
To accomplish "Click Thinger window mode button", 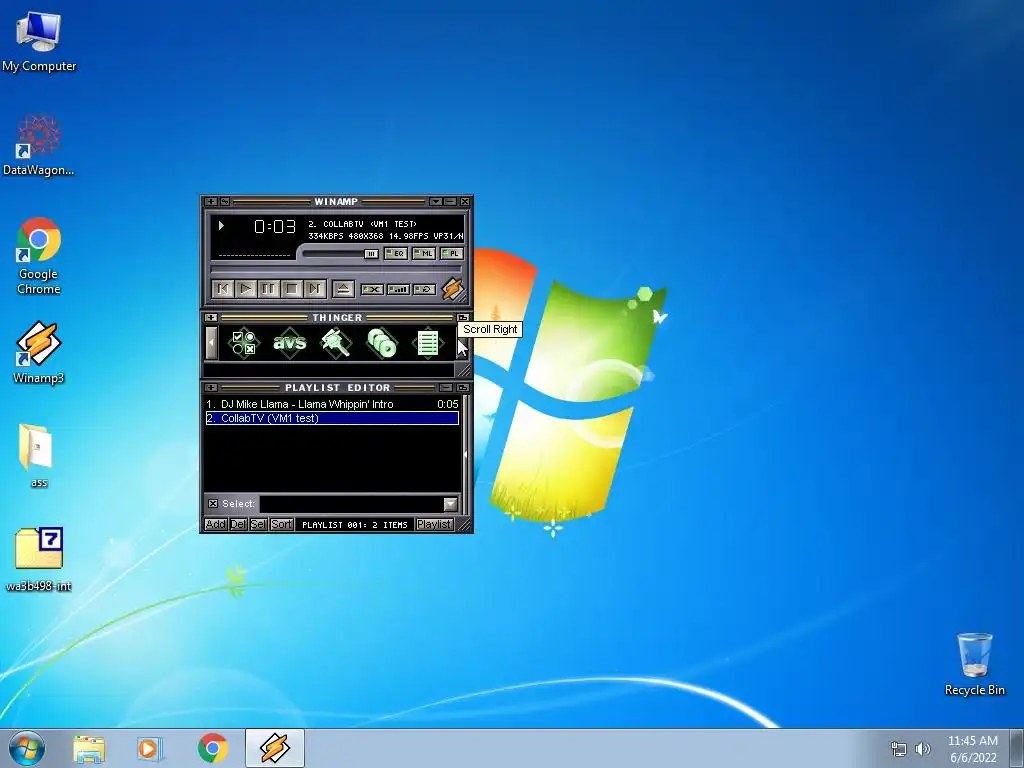I will tap(463, 317).
